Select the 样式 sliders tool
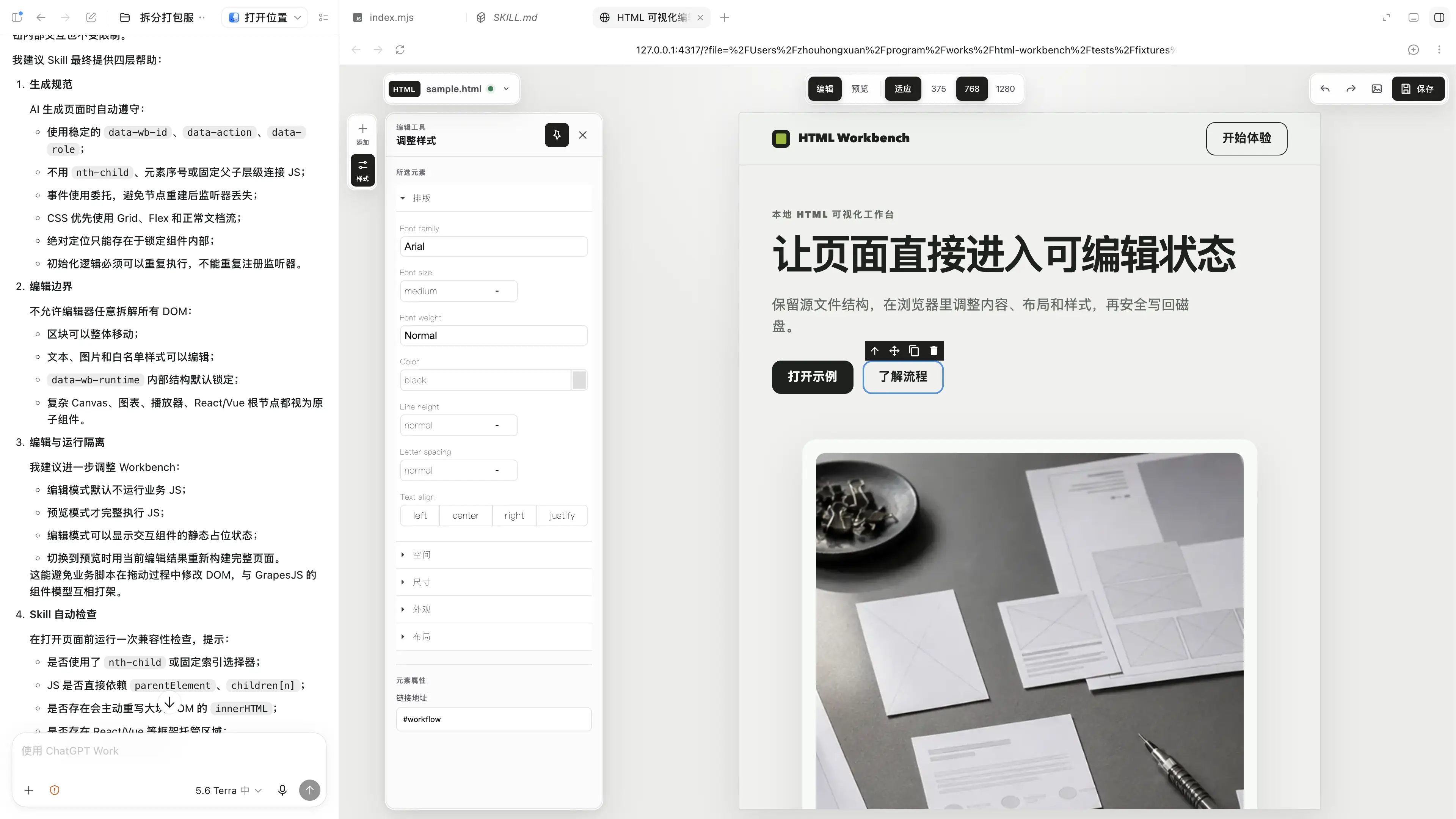 (362, 170)
